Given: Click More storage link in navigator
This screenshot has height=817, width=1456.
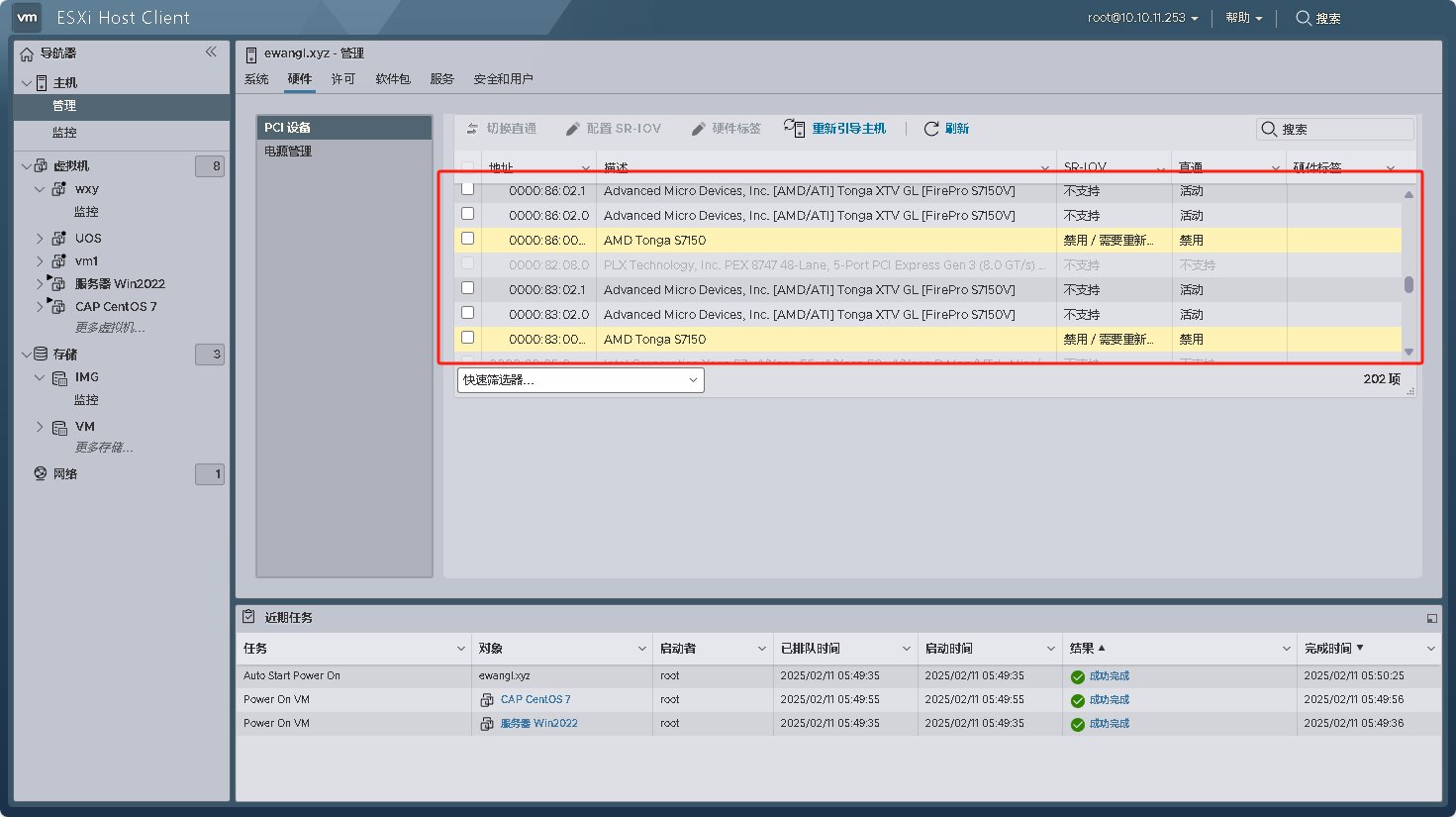Looking at the screenshot, I should pyautogui.click(x=104, y=448).
